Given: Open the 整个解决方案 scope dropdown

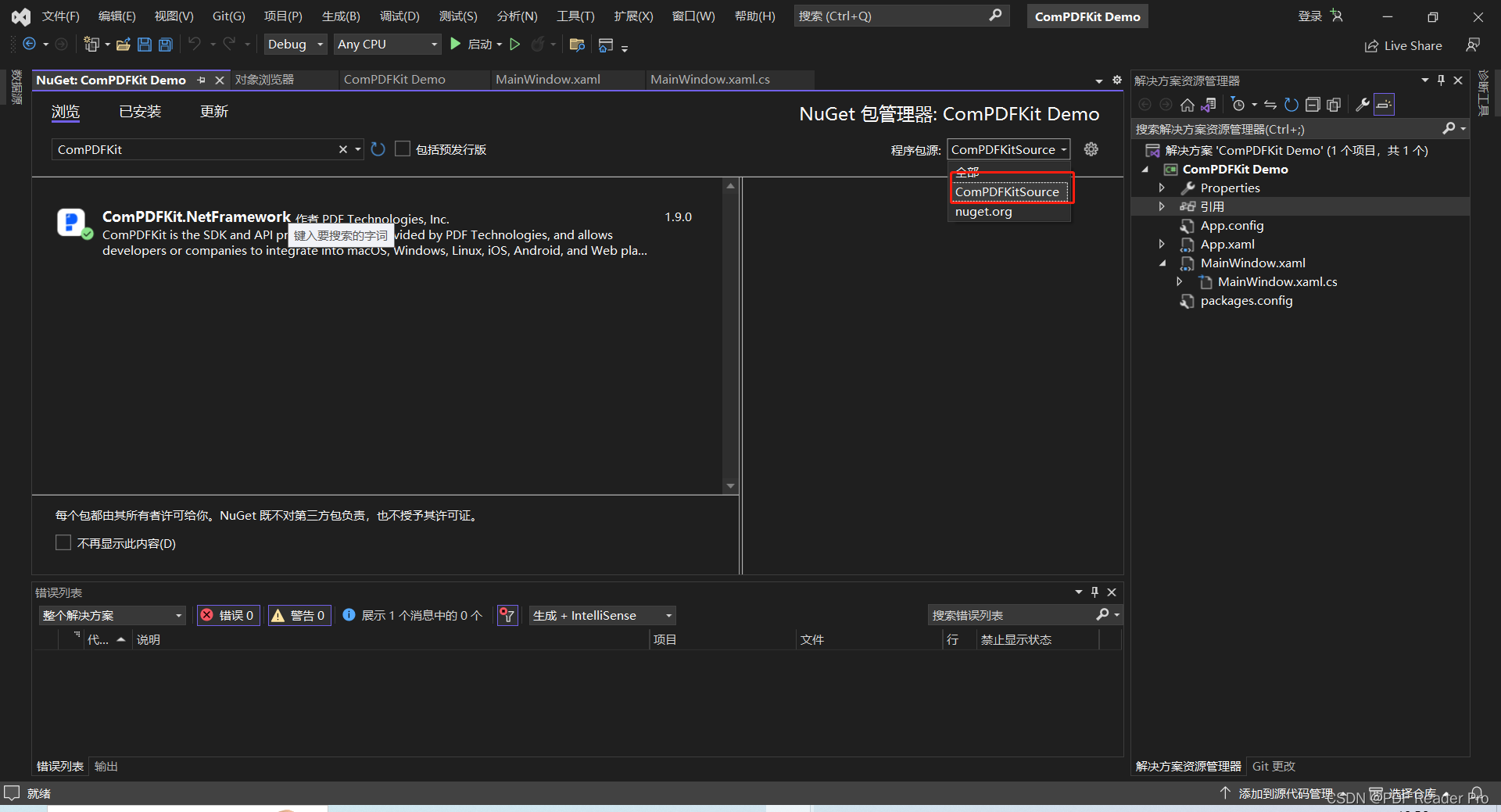Looking at the screenshot, I should pos(112,616).
